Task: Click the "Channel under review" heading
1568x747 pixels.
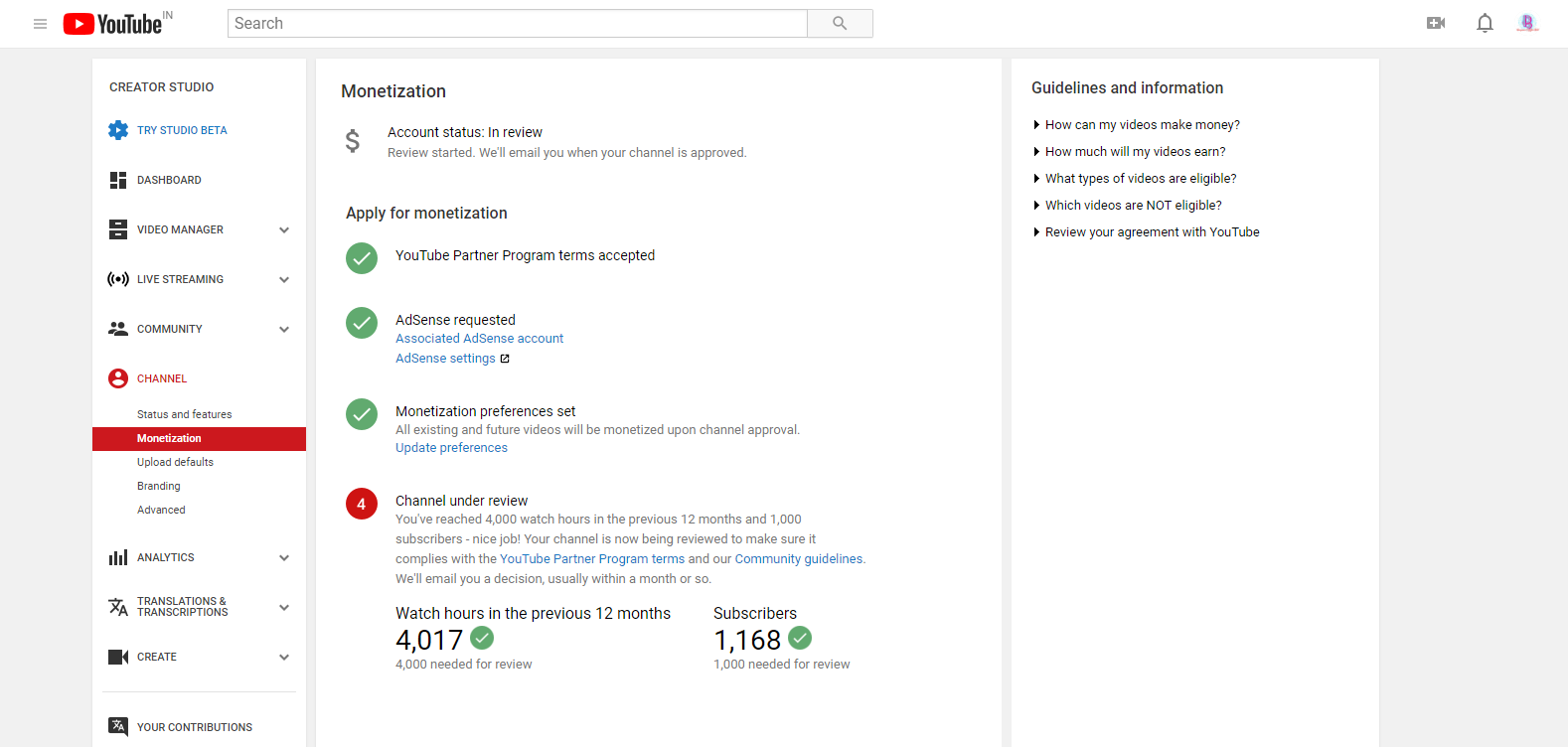Action: [461, 501]
